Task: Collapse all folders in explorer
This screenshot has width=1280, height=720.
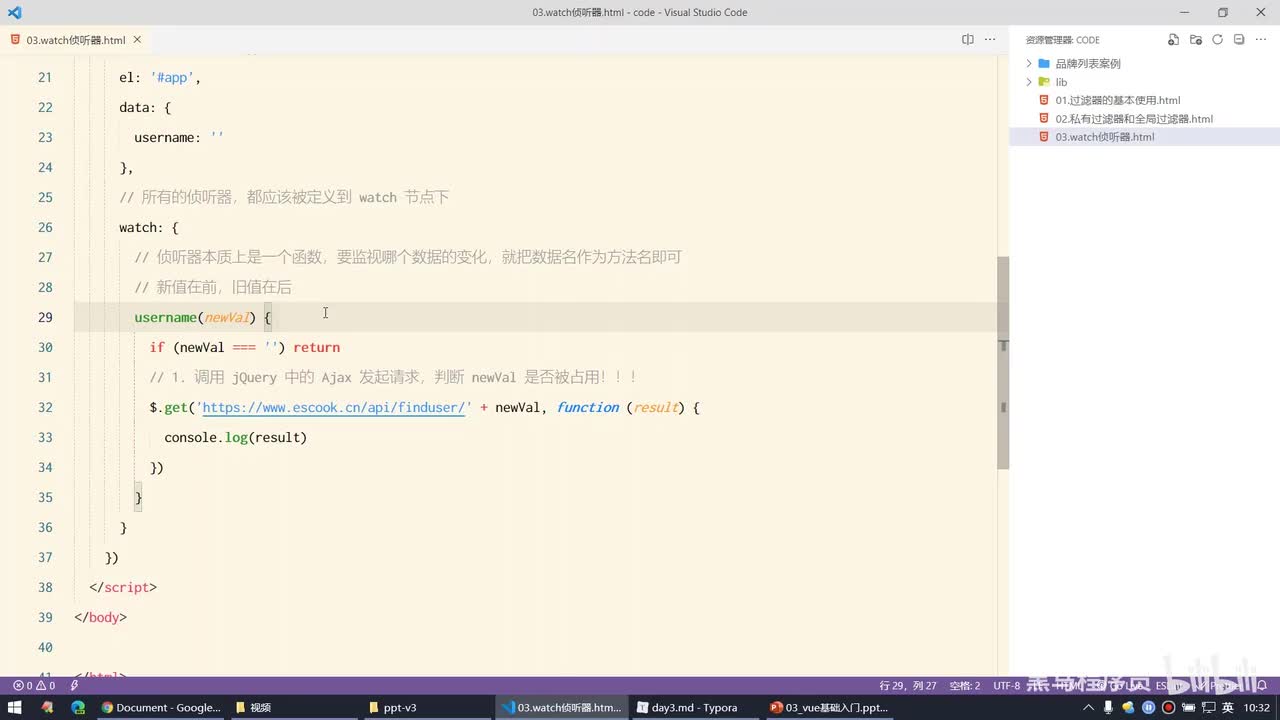Action: coord(1239,40)
